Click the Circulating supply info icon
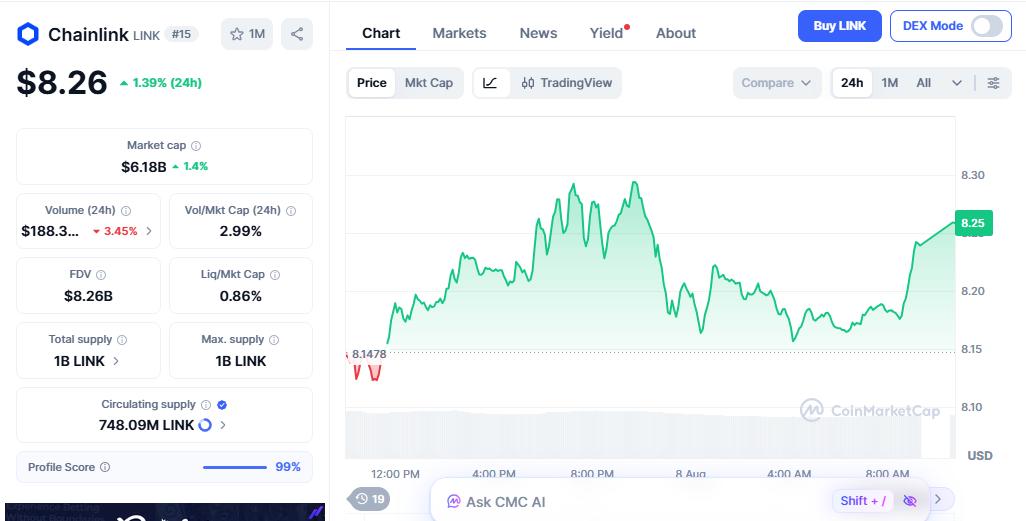This screenshot has width=1026, height=521. (205, 405)
